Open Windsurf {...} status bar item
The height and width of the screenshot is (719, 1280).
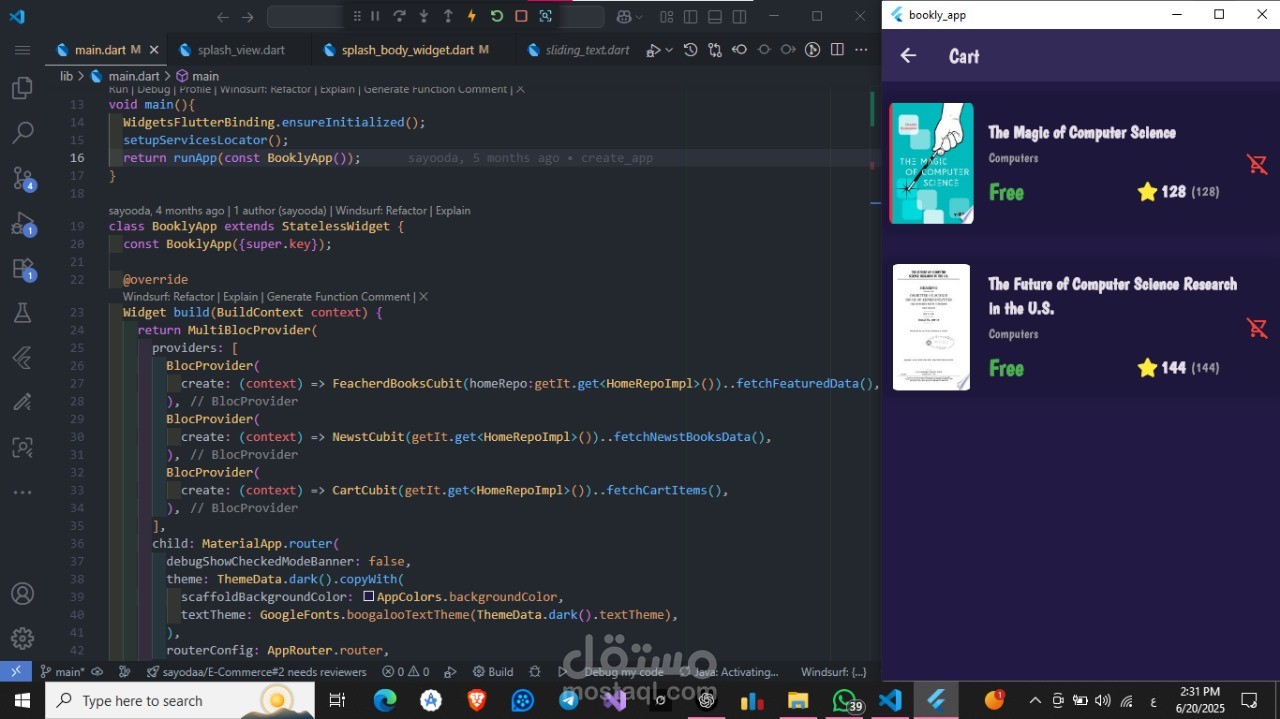tap(834, 672)
